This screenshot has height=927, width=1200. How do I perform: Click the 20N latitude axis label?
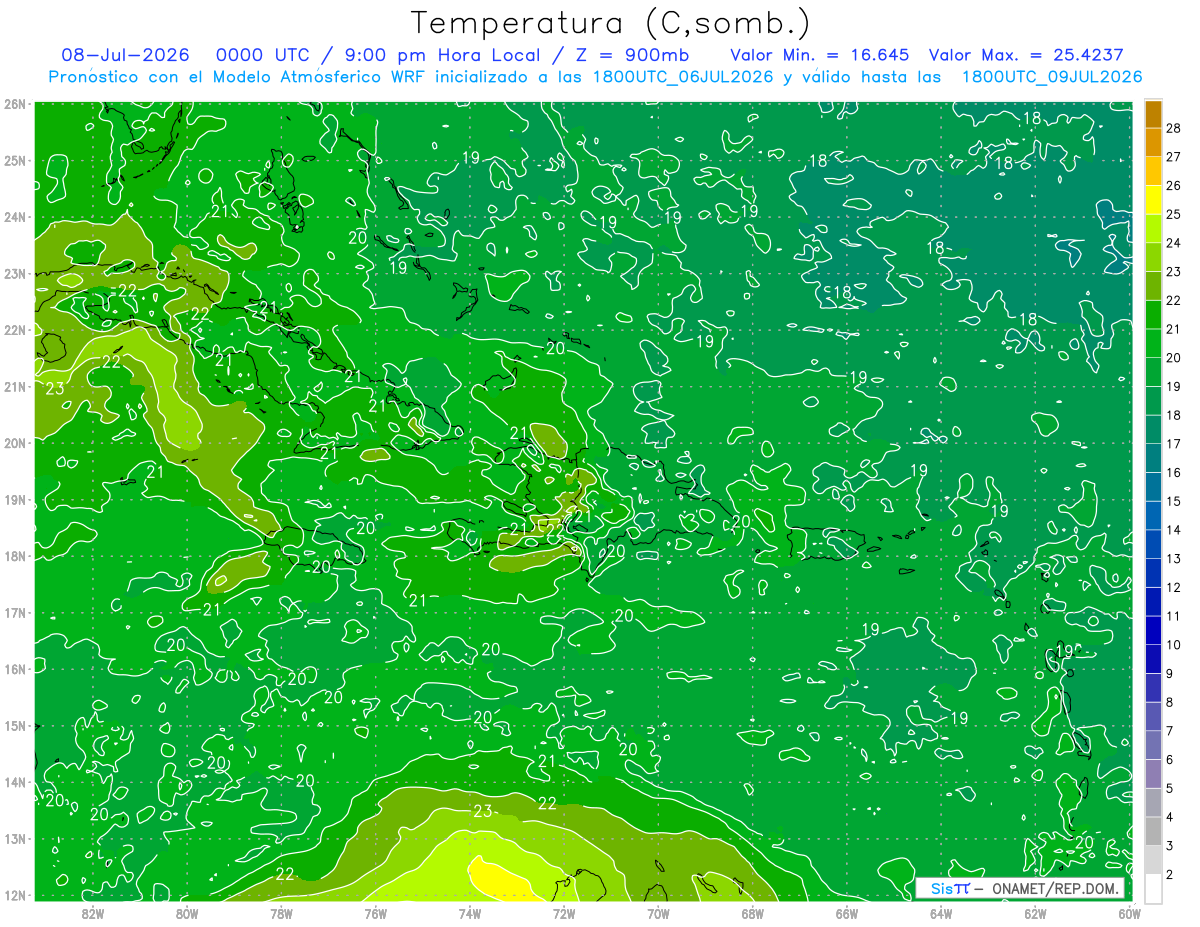tap(14, 443)
